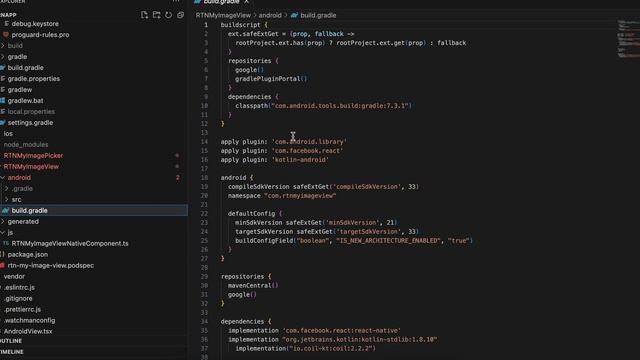Expand the vendor folder
Viewport: 640px width, 360px height.
pos(14,277)
